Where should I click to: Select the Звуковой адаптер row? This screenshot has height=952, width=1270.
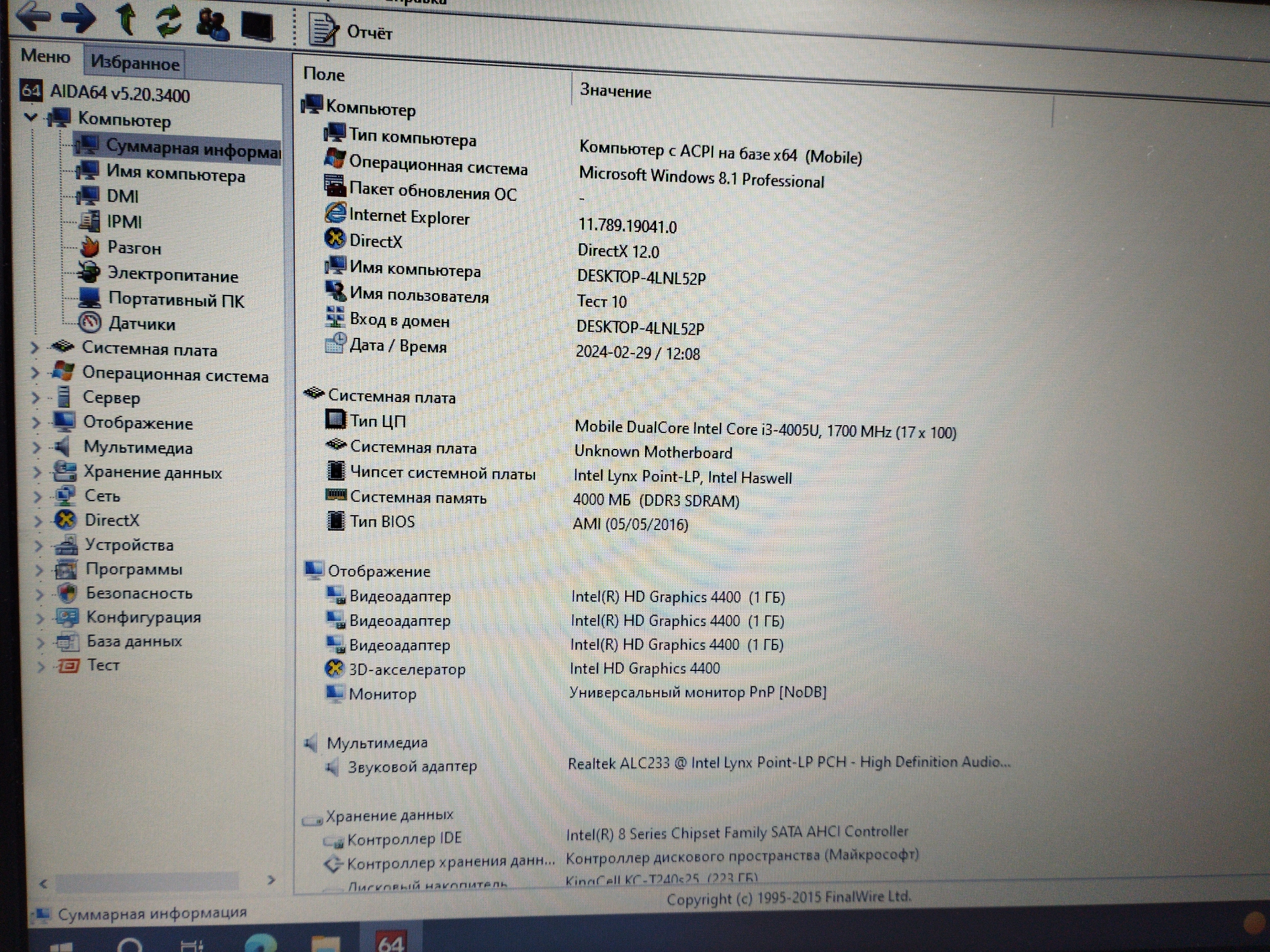(667, 764)
